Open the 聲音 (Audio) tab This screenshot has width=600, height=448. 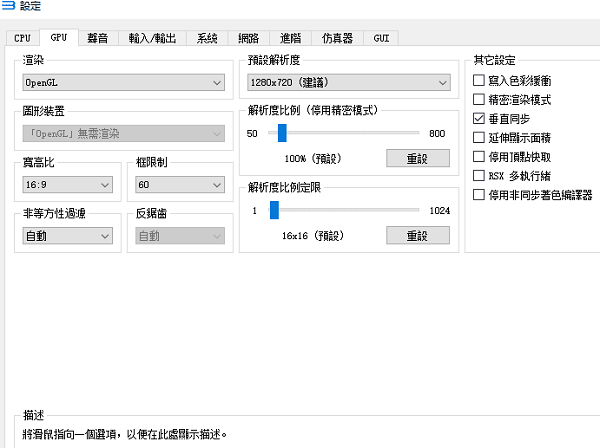point(98,38)
